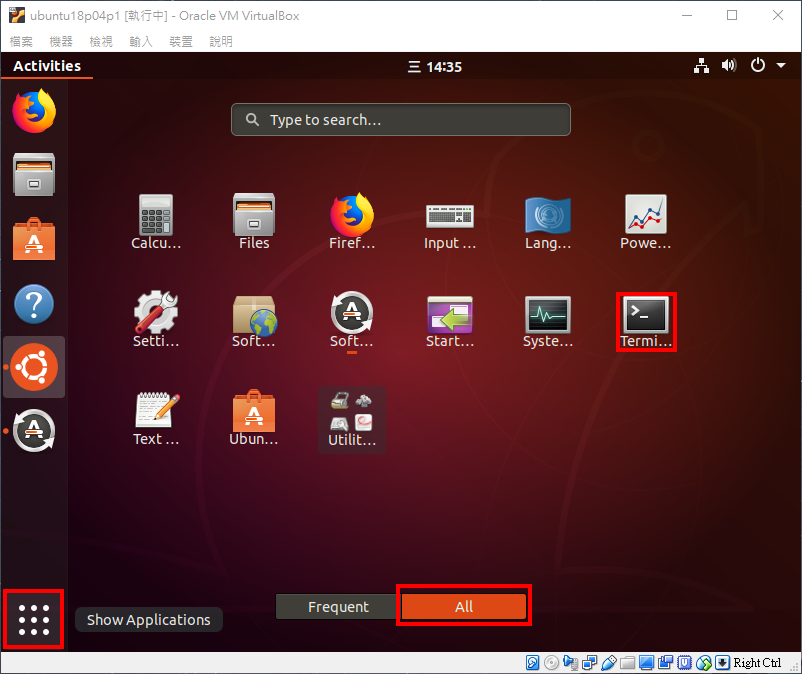Click the network status icon

pos(701,66)
